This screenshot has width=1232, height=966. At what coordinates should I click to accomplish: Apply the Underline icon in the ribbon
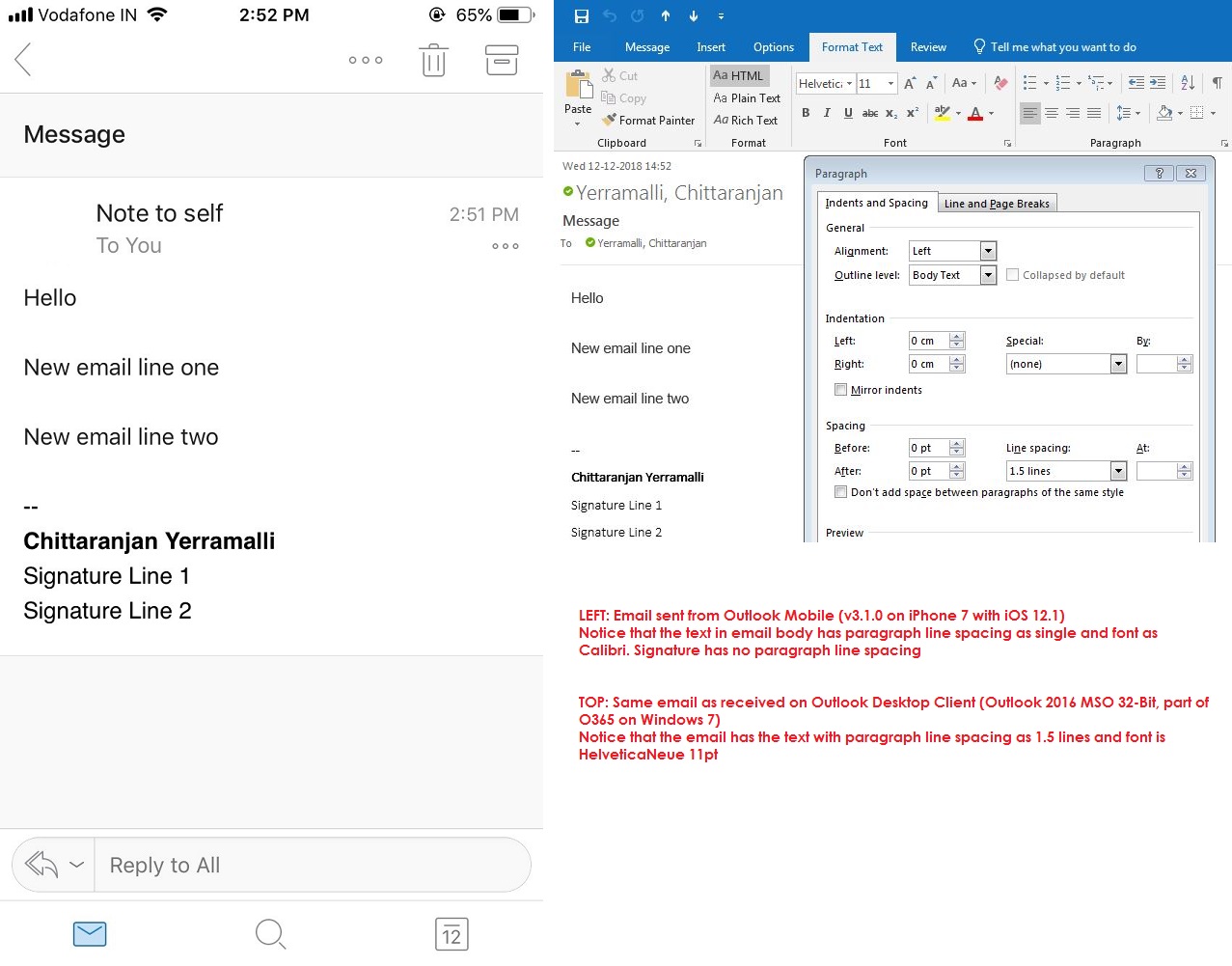pyautogui.click(x=848, y=113)
